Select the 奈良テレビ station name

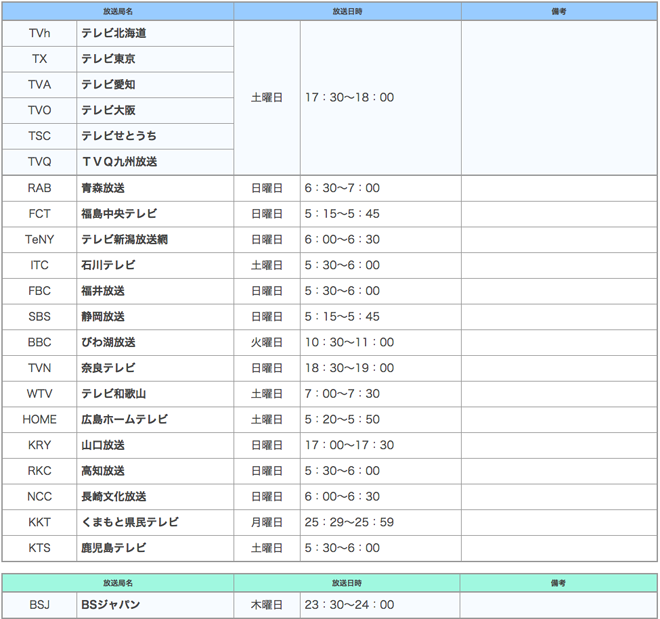[108, 368]
